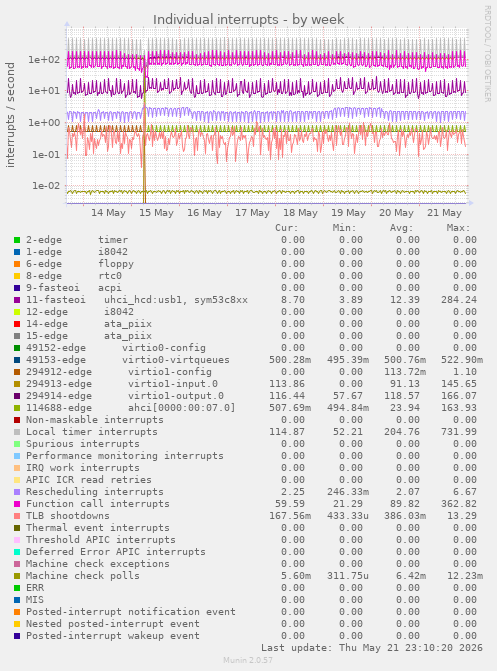Click the olive Machine check polls swatch
Viewport: 497px width, 671px height.
click(17, 576)
